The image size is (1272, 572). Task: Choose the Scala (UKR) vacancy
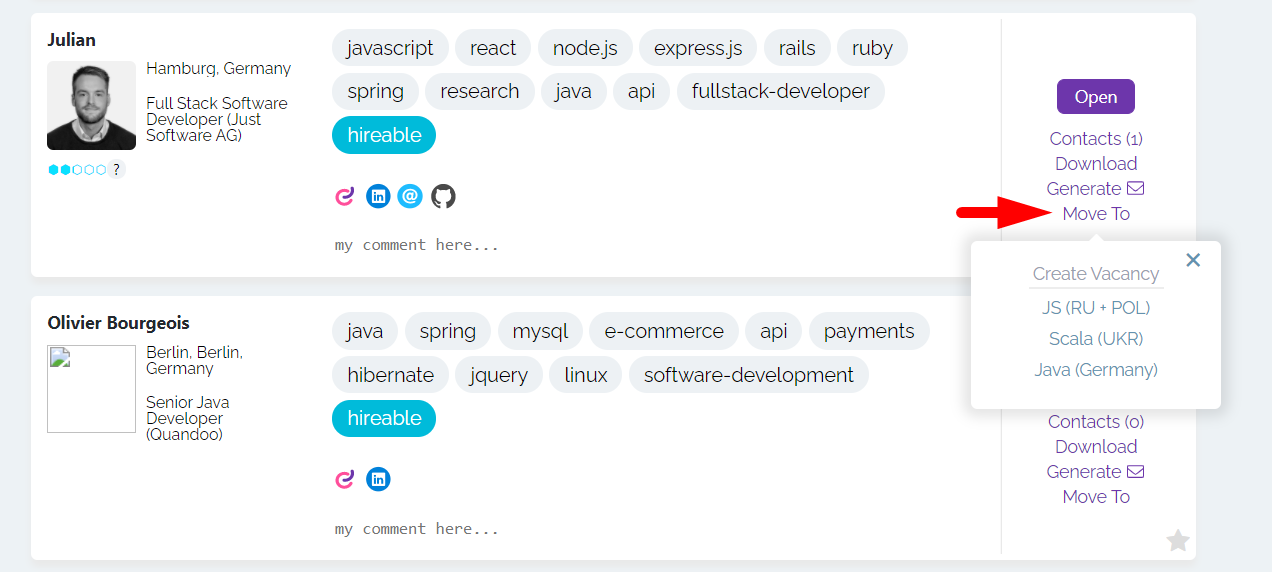1096,339
